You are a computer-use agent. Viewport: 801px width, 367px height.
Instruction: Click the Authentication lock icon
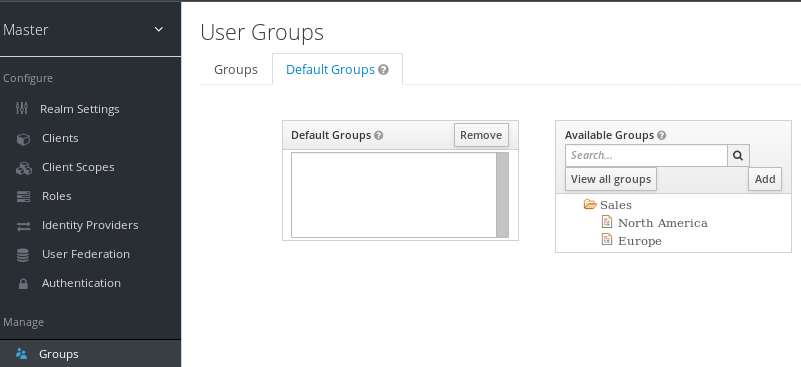point(23,284)
